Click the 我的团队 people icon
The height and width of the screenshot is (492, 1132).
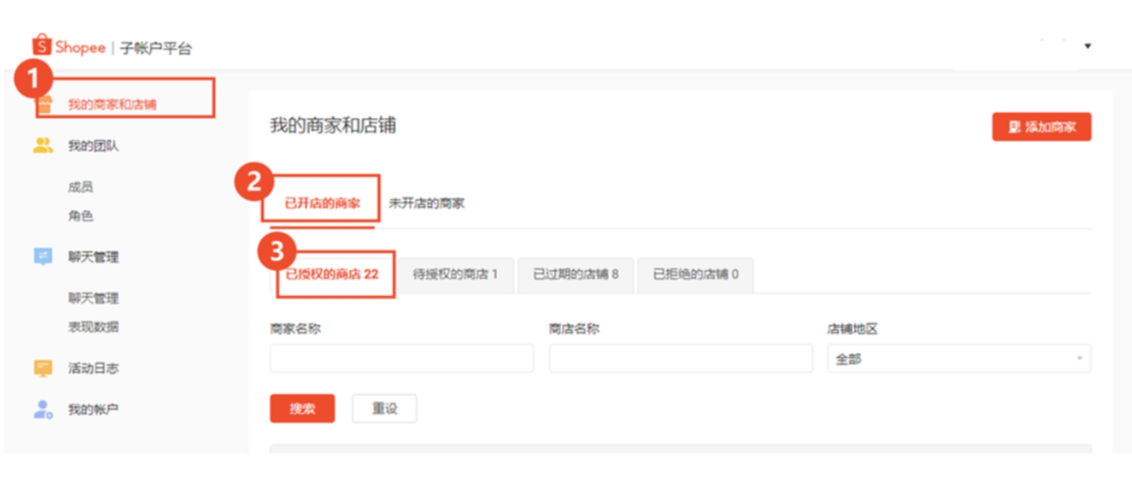(43, 146)
